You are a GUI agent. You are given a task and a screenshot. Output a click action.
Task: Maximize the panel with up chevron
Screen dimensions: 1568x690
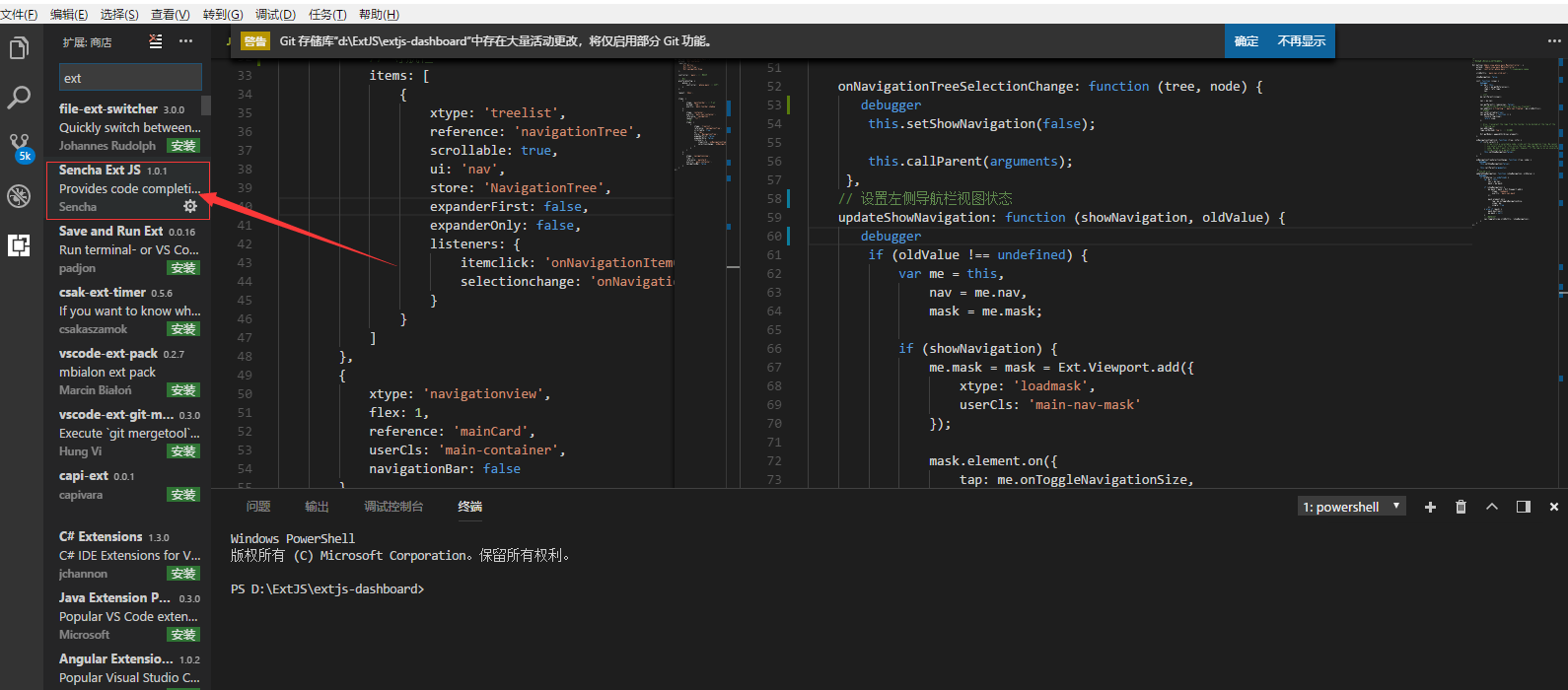[1492, 507]
